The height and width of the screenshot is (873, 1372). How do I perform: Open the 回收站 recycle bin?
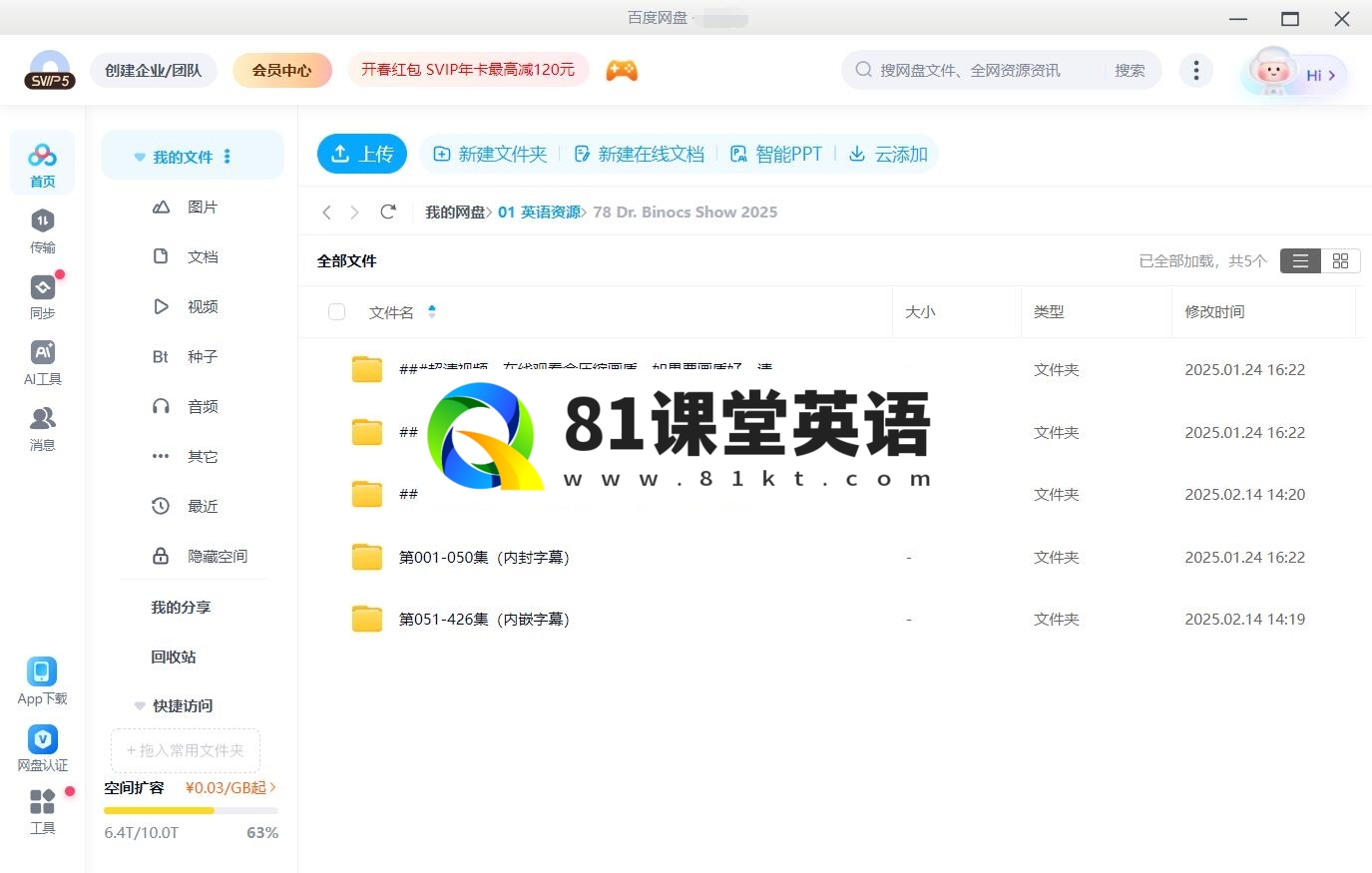(x=174, y=656)
